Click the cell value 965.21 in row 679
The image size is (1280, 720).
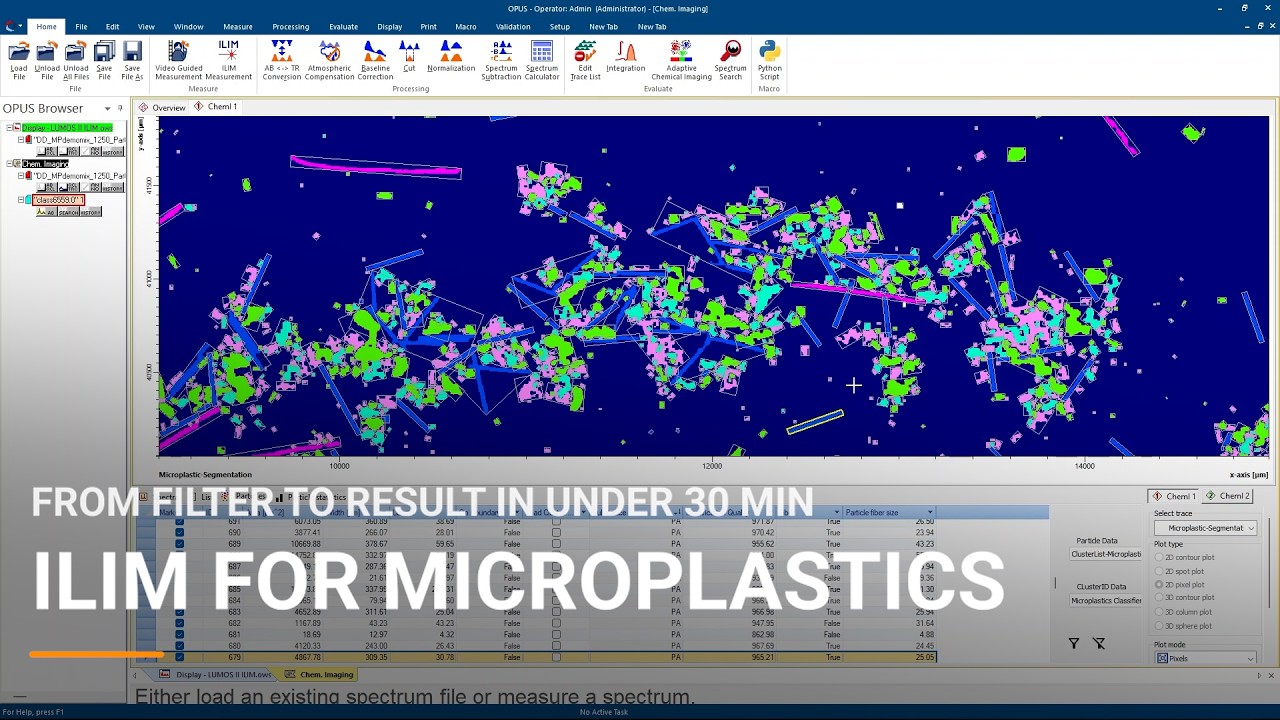tap(762, 658)
